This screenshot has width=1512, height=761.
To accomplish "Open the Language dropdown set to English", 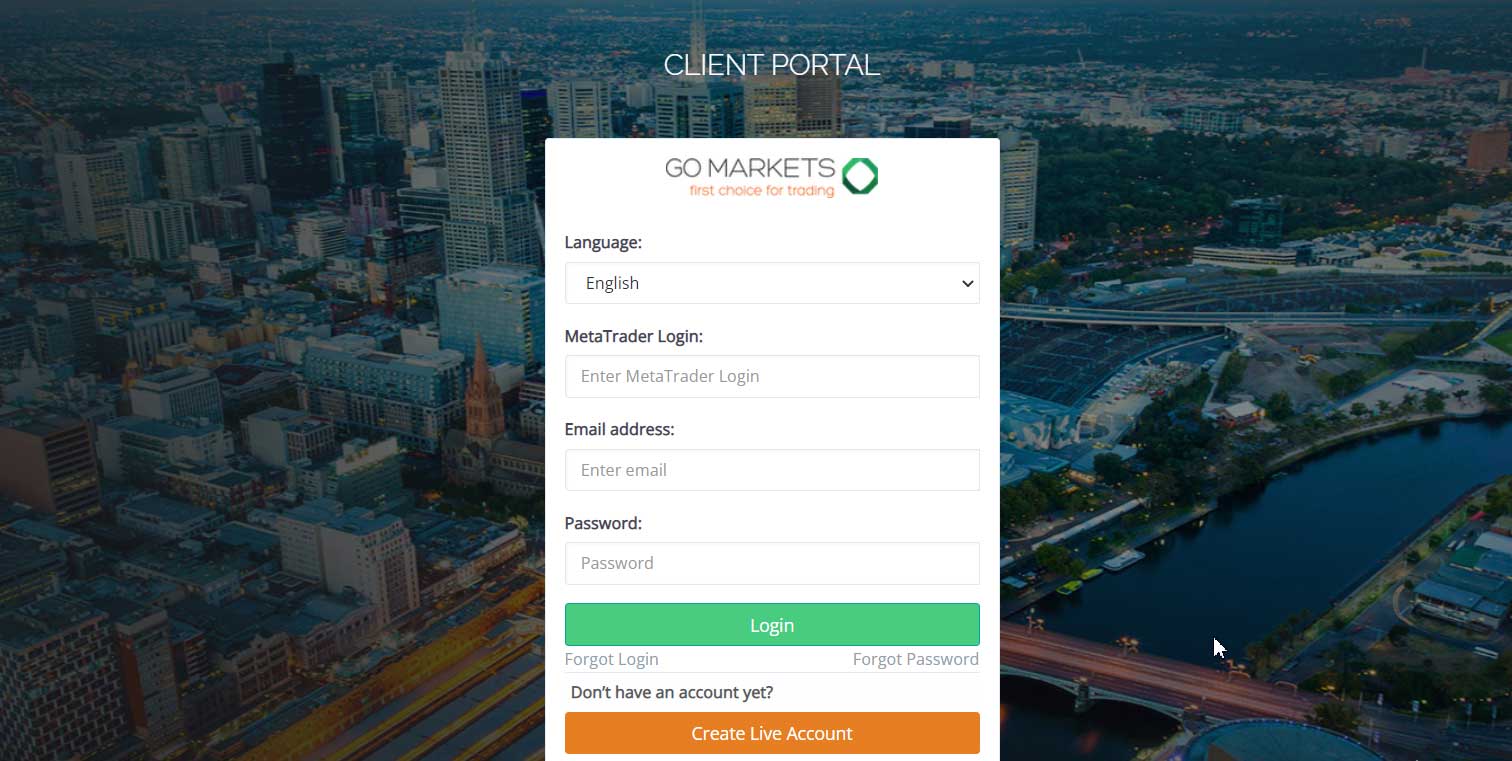I will pos(772,283).
